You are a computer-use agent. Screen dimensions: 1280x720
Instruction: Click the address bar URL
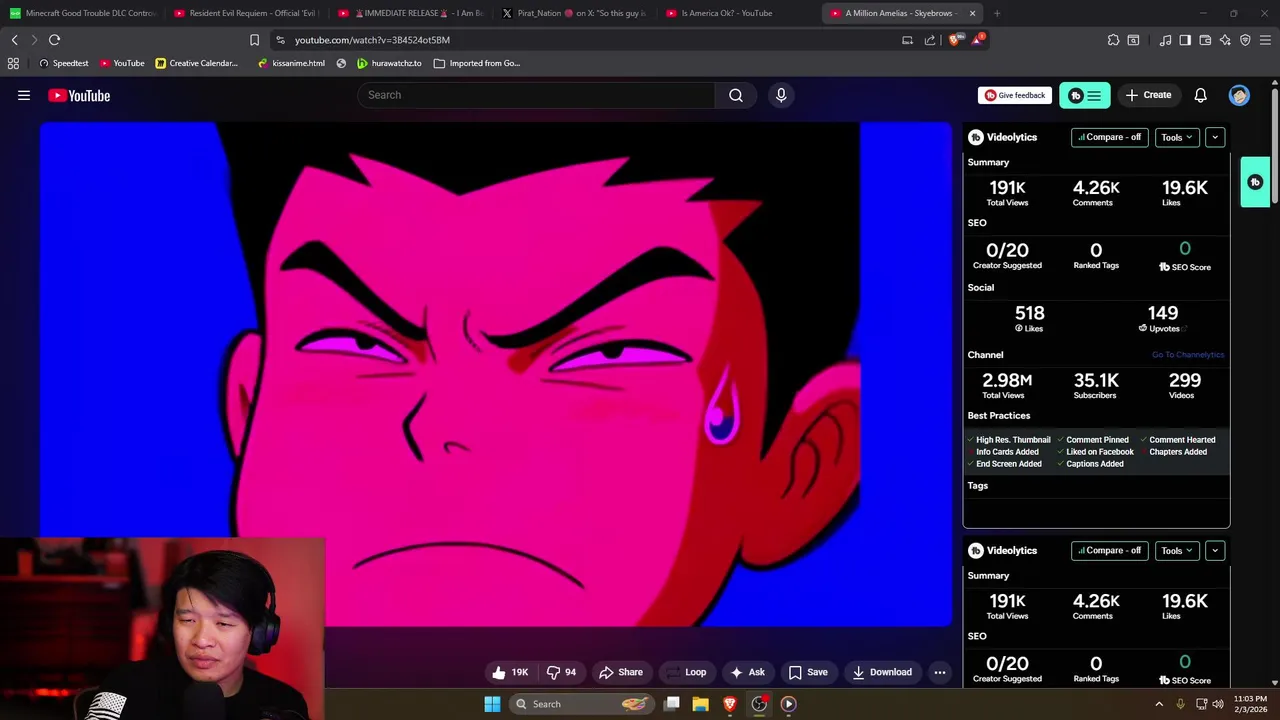pos(372,40)
